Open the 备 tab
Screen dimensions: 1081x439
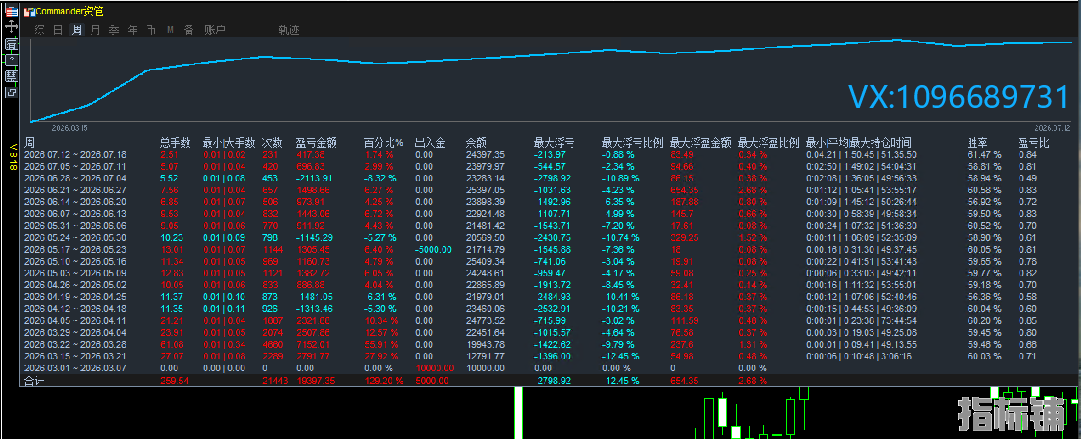pos(188,30)
